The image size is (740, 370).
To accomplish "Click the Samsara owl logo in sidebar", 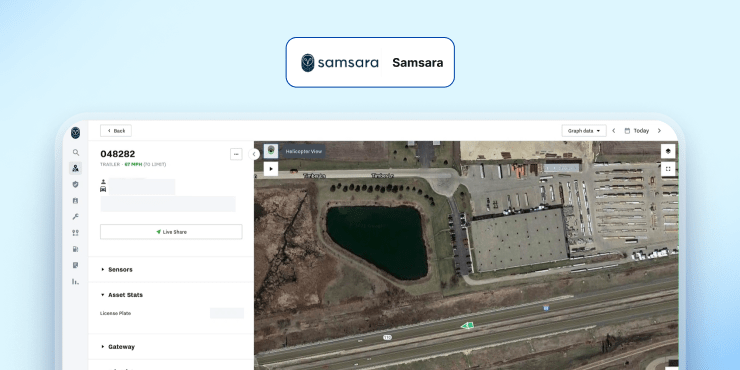I will coord(76,133).
